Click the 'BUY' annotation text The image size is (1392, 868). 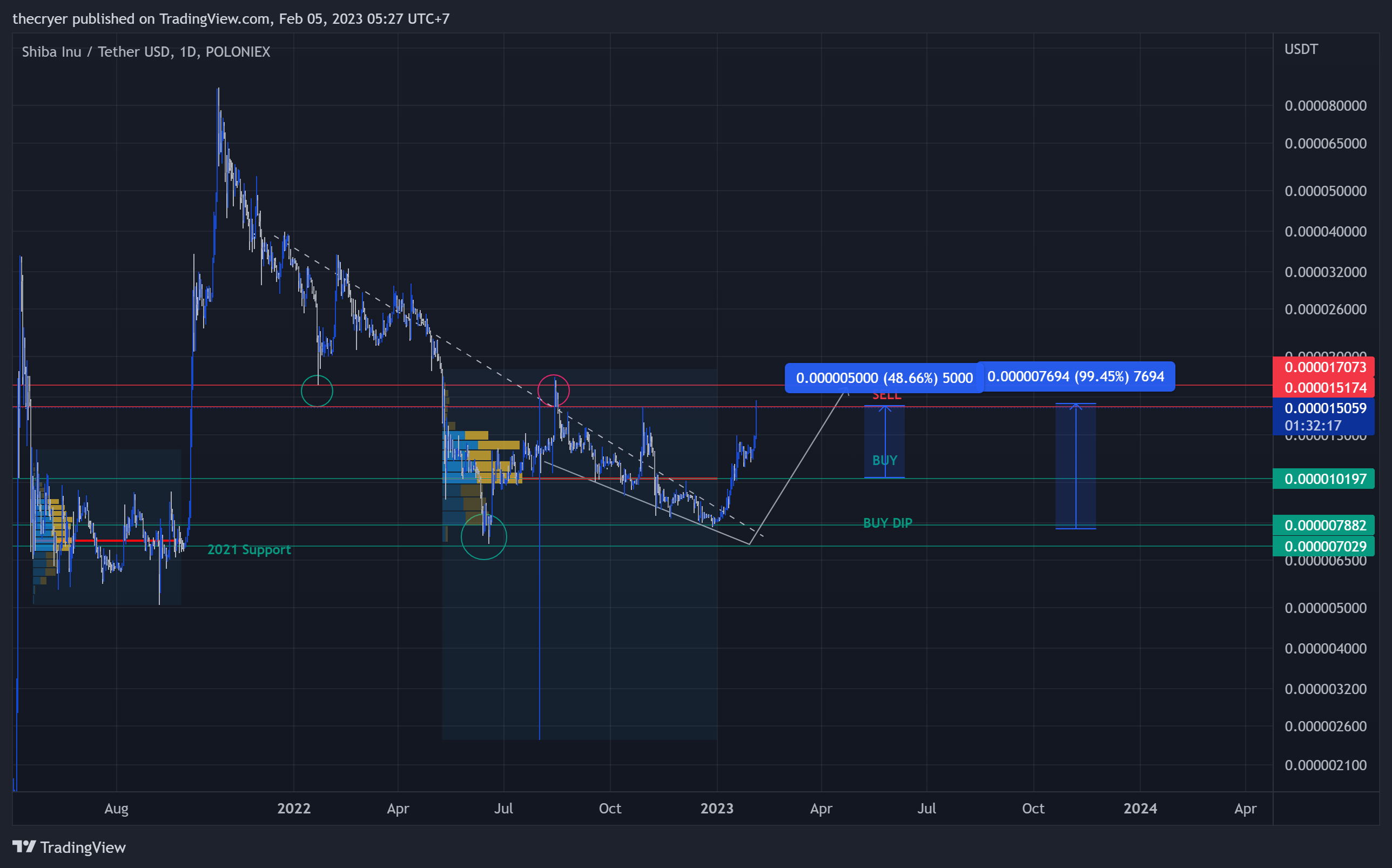pos(885,460)
